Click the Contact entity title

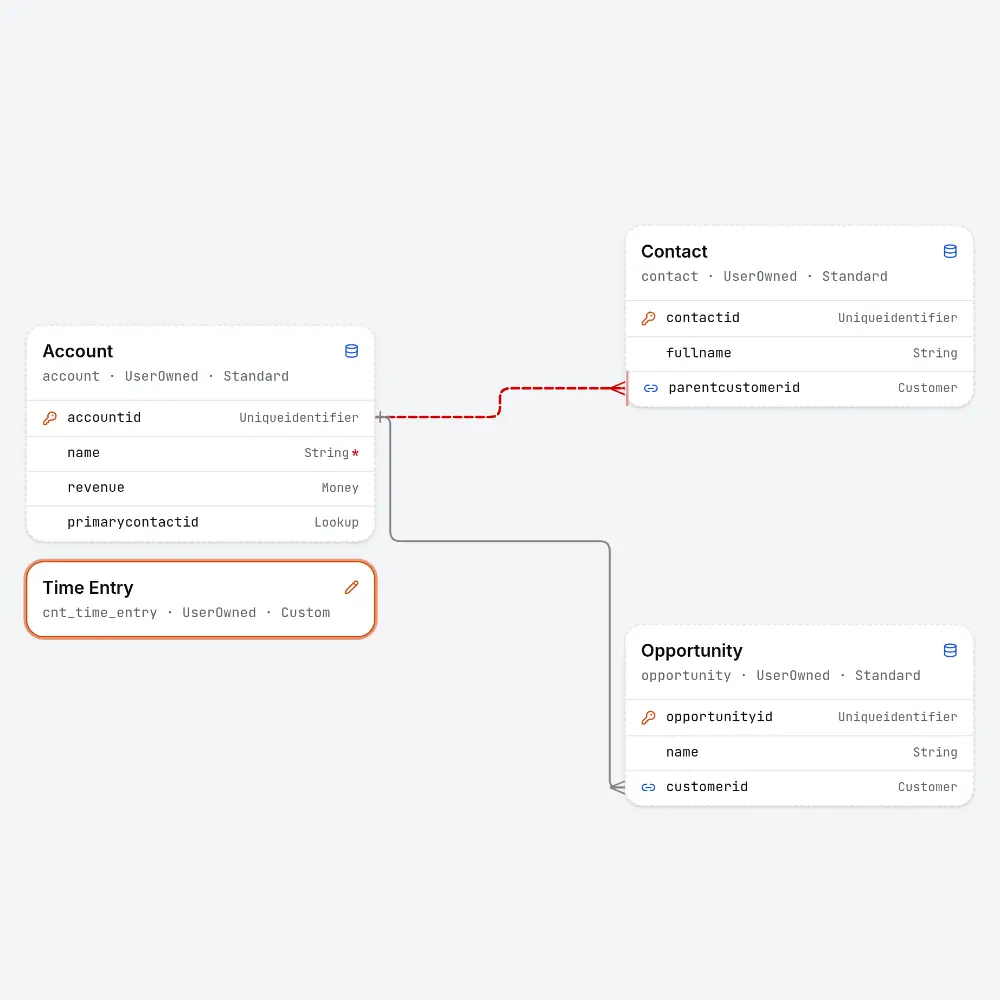coord(674,251)
